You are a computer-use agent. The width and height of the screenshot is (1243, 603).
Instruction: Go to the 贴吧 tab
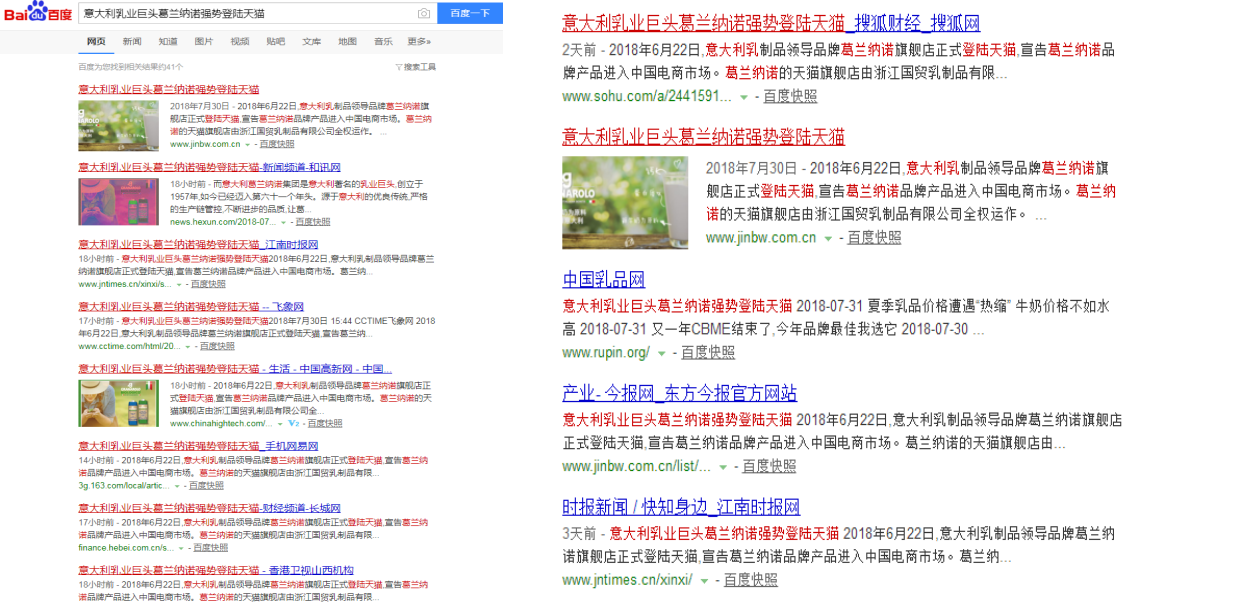click(276, 41)
